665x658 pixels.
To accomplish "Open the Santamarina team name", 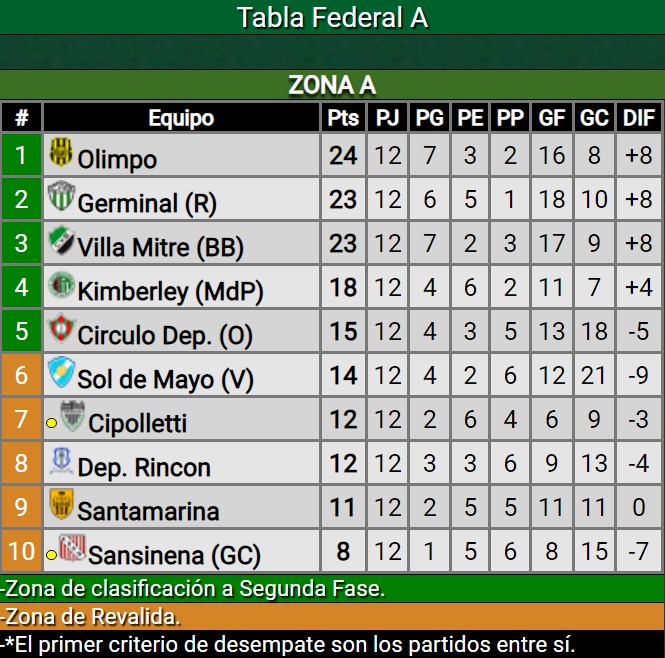I will tap(148, 511).
